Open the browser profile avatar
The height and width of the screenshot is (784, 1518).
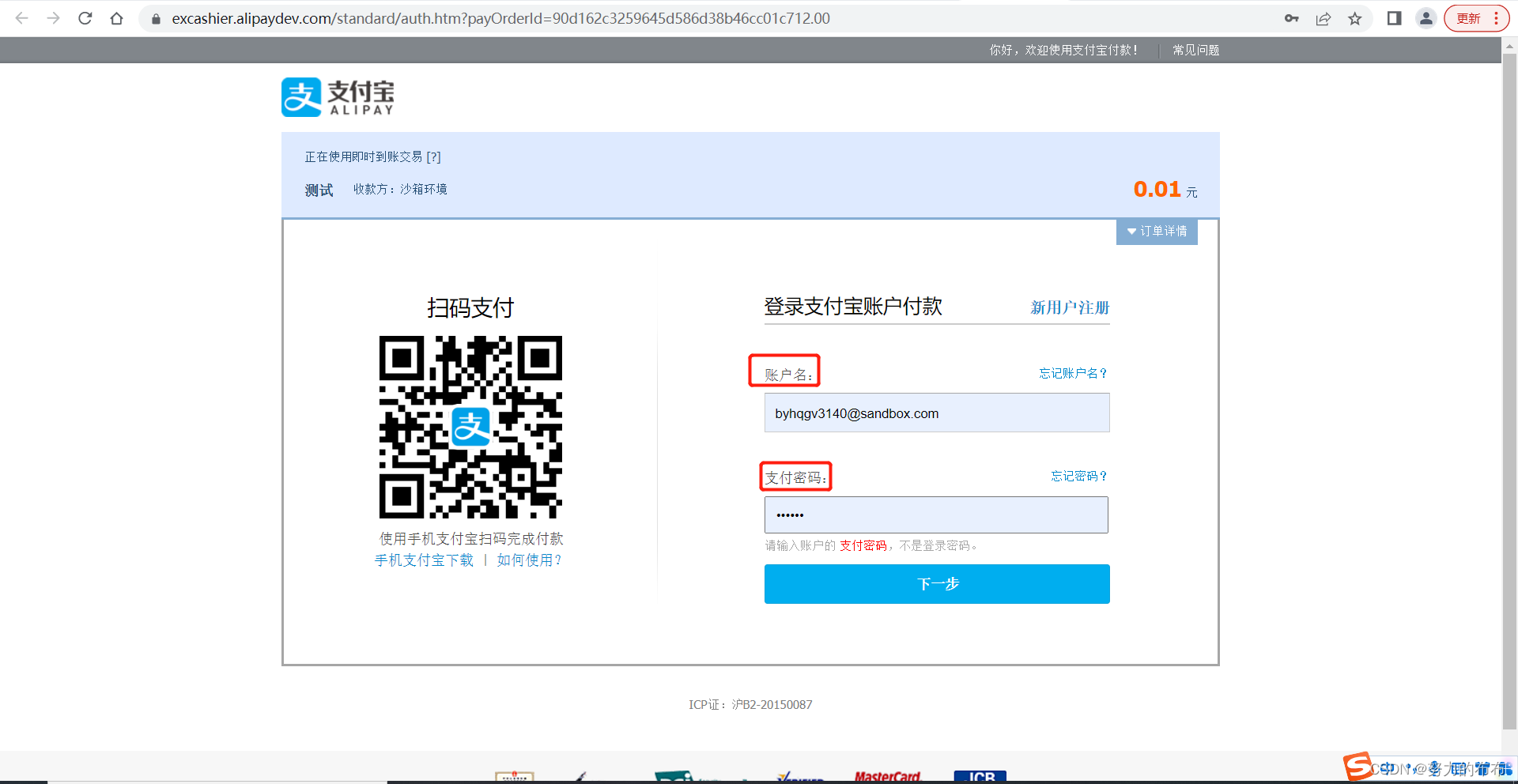tap(1426, 18)
